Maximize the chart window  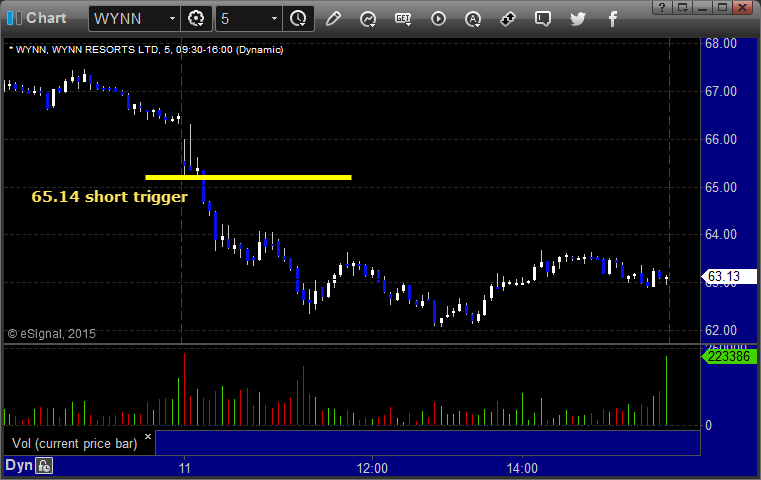coord(722,7)
